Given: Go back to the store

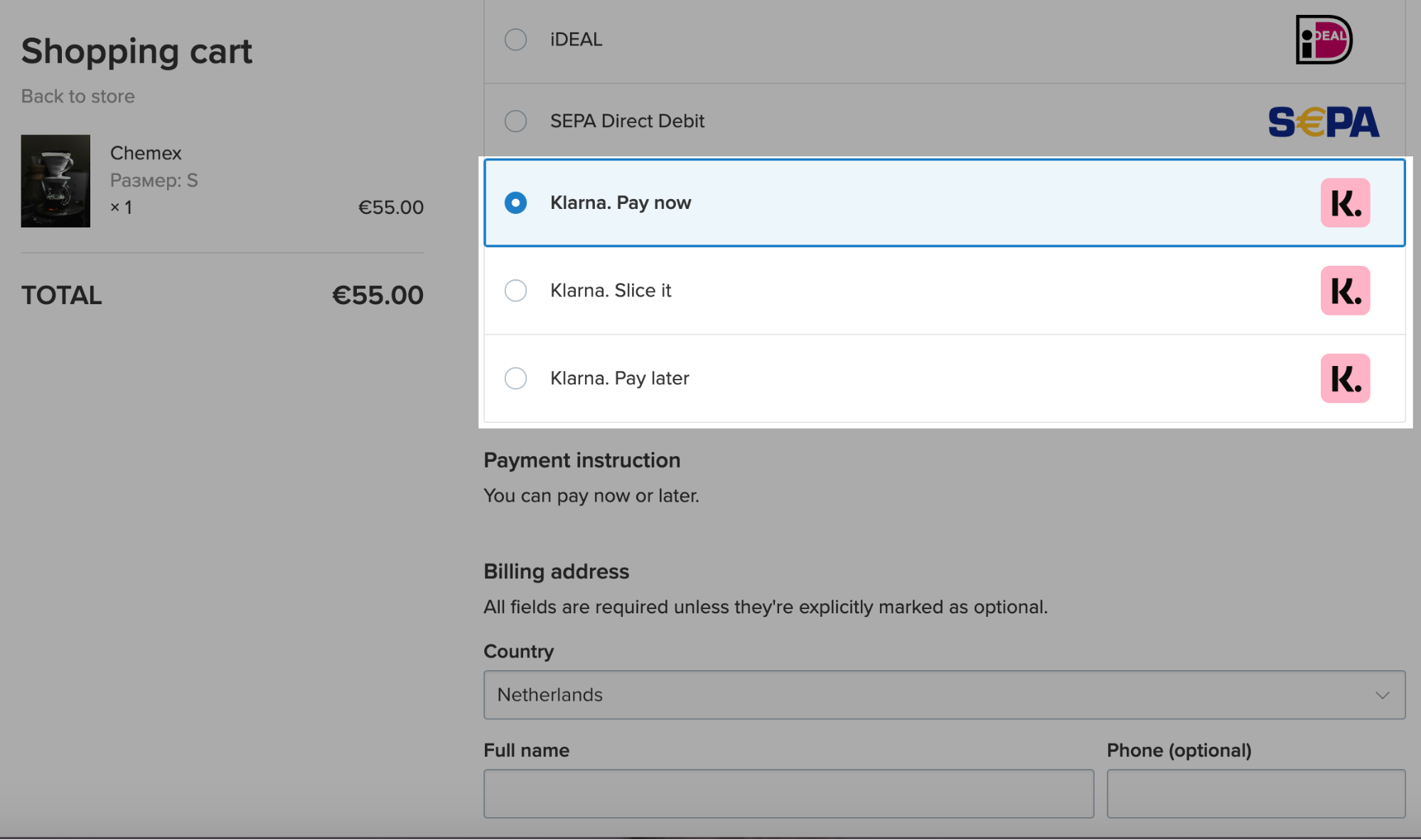Looking at the screenshot, I should (x=77, y=96).
